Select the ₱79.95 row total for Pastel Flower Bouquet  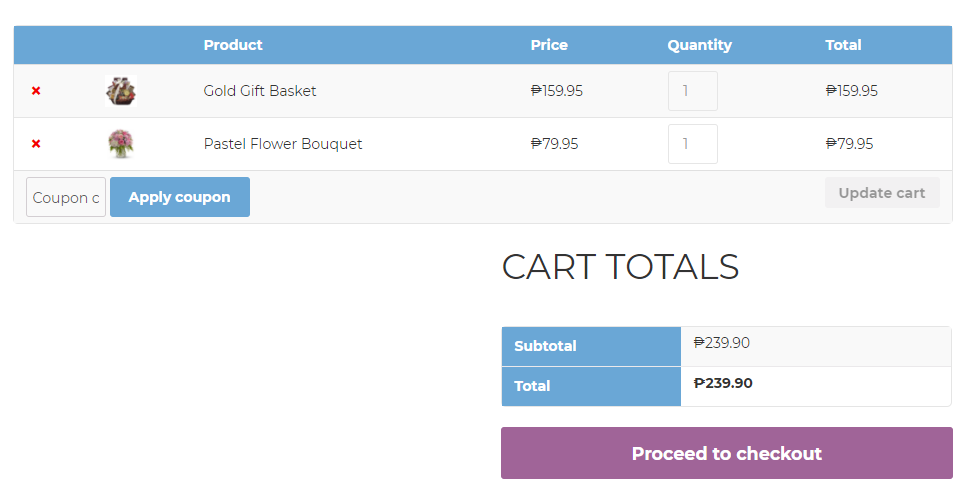849,144
